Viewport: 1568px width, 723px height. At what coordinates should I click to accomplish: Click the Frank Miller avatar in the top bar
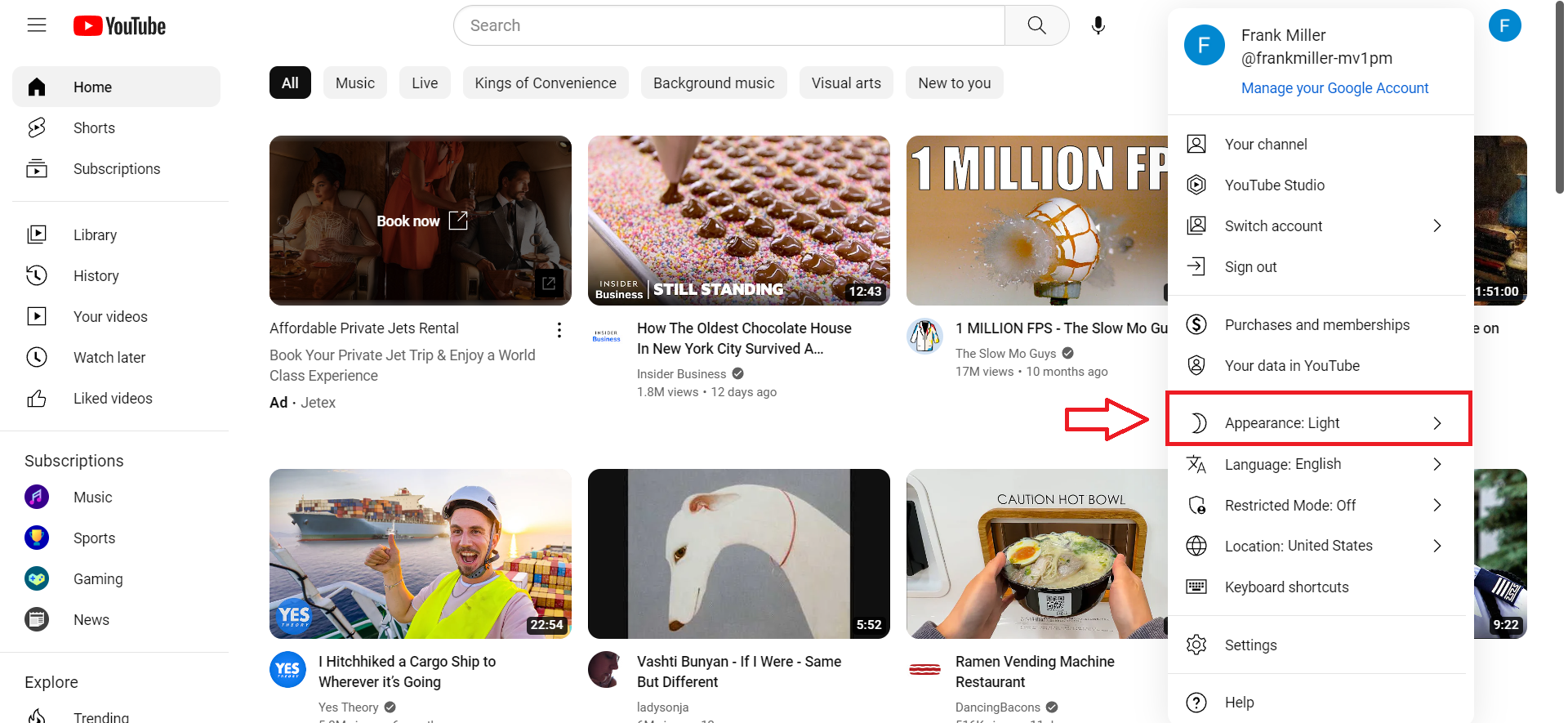click(1504, 25)
